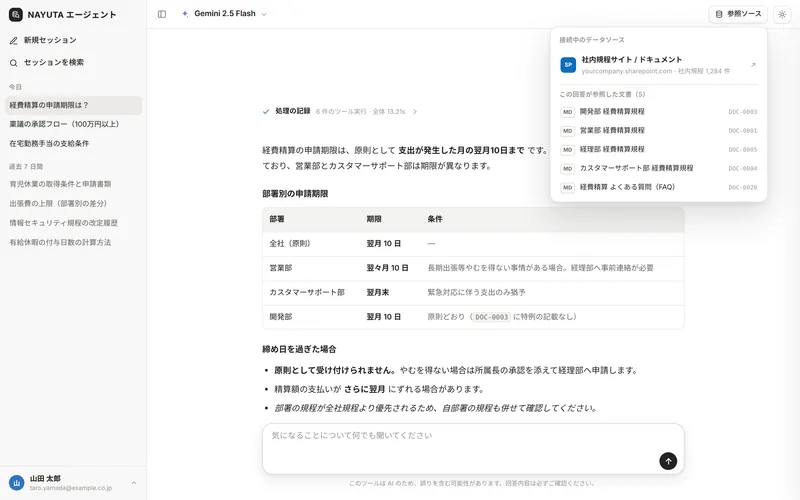Open the 社内規程サイト / ドキュメント data source
The image size is (800, 500).
pyautogui.click(x=659, y=65)
